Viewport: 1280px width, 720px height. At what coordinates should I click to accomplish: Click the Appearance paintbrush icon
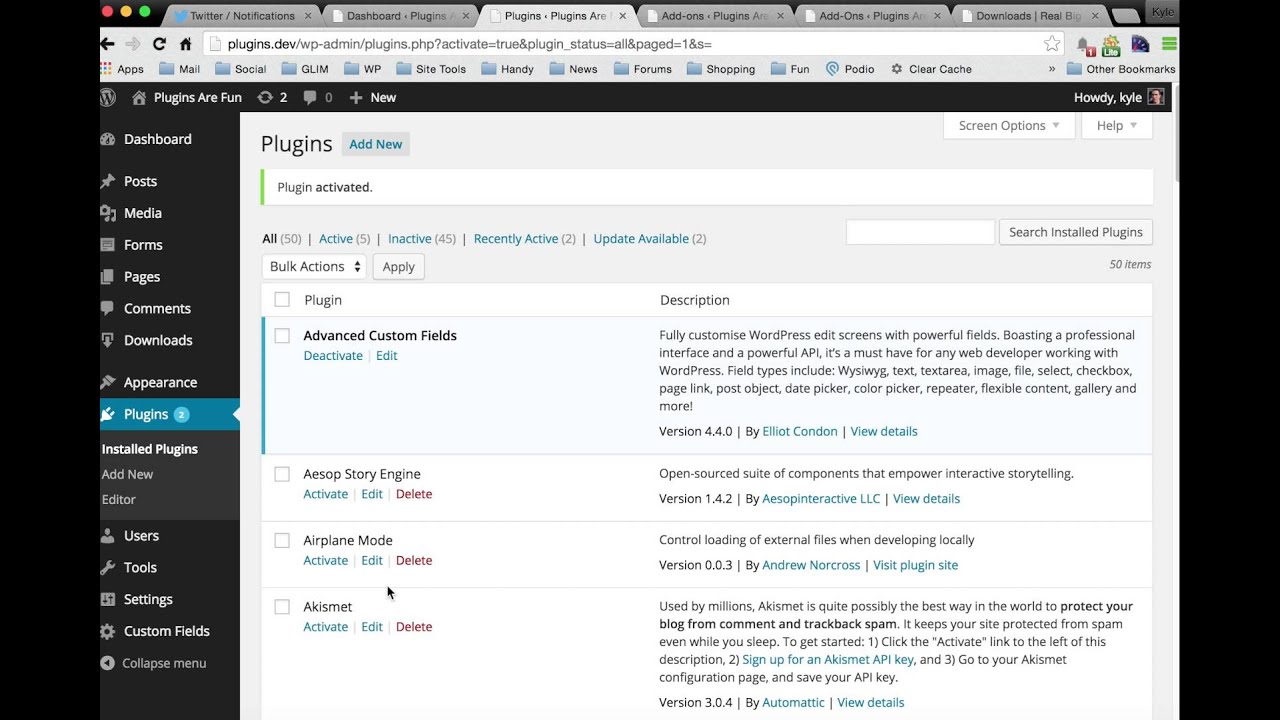(x=108, y=382)
